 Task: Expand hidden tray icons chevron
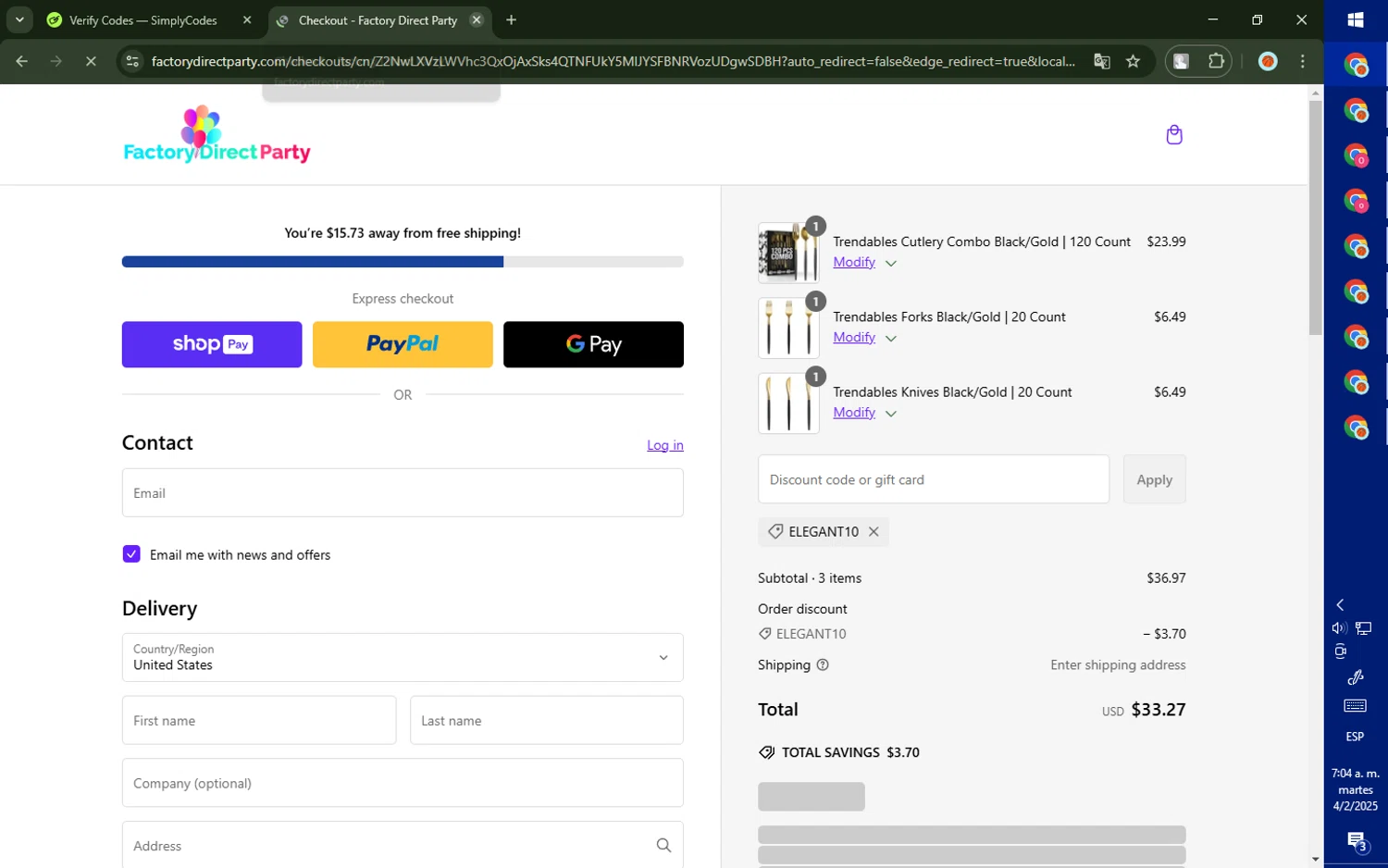[x=1340, y=605]
